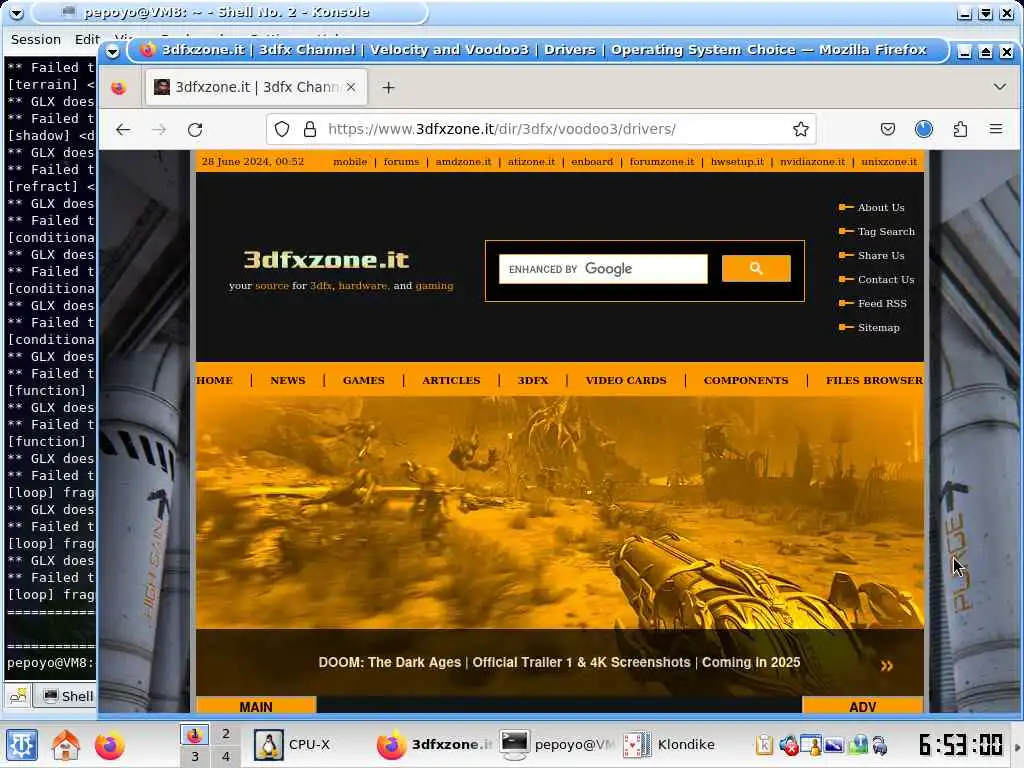This screenshot has width=1024, height=768.
Task: Open a new Firefox tab with plus button
Action: (389, 88)
